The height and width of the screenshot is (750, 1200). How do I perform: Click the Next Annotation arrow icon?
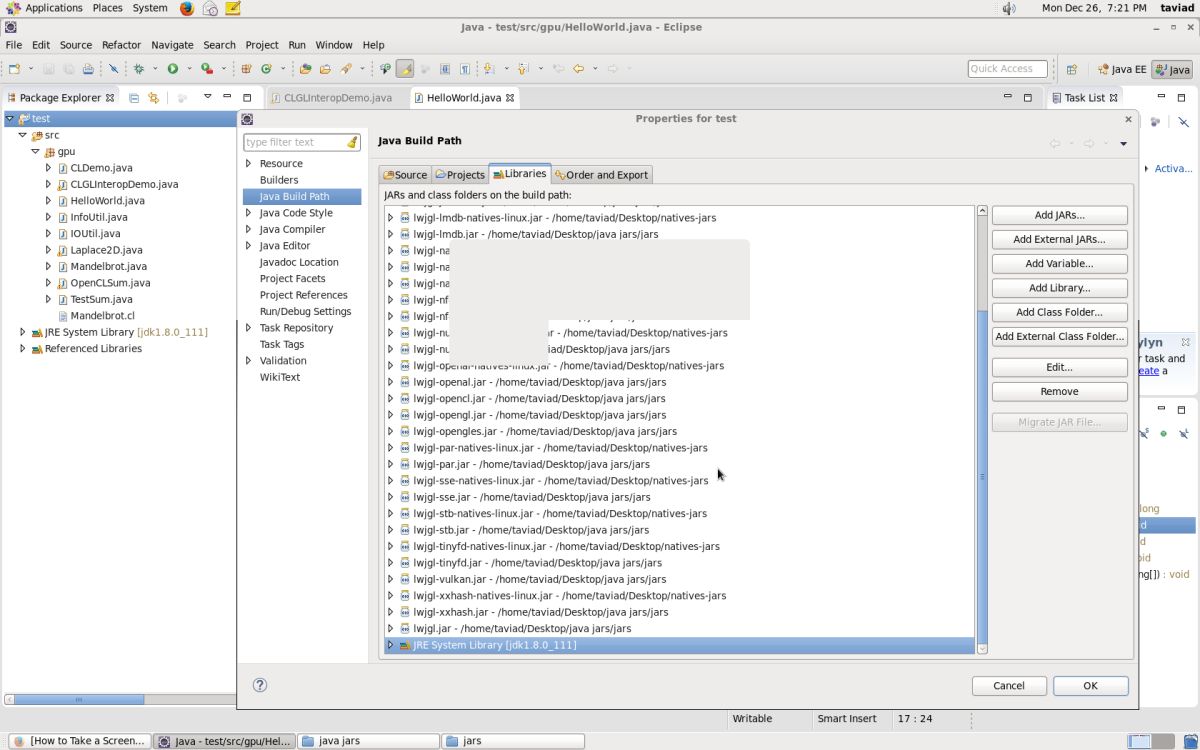click(488, 69)
